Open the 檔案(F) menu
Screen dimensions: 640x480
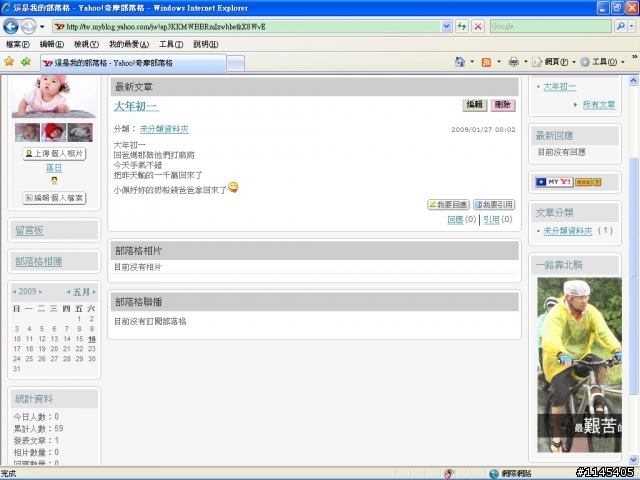pos(18,44)
